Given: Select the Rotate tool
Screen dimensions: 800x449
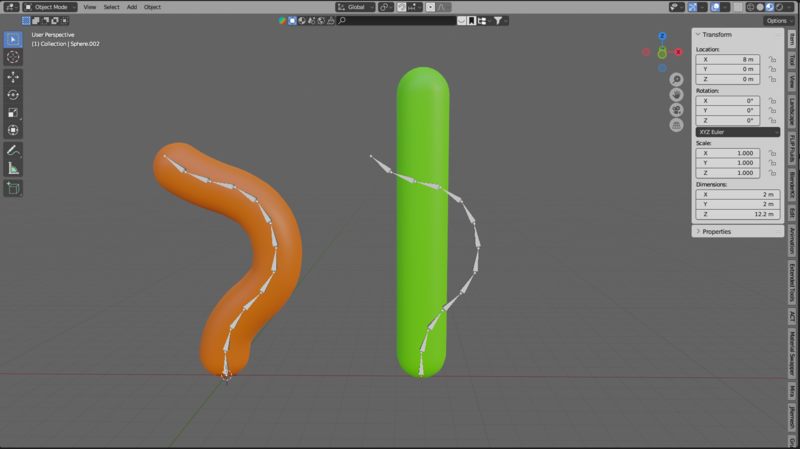Looking at the screenshot, I should pyautogui.click(x=13, y=94).
